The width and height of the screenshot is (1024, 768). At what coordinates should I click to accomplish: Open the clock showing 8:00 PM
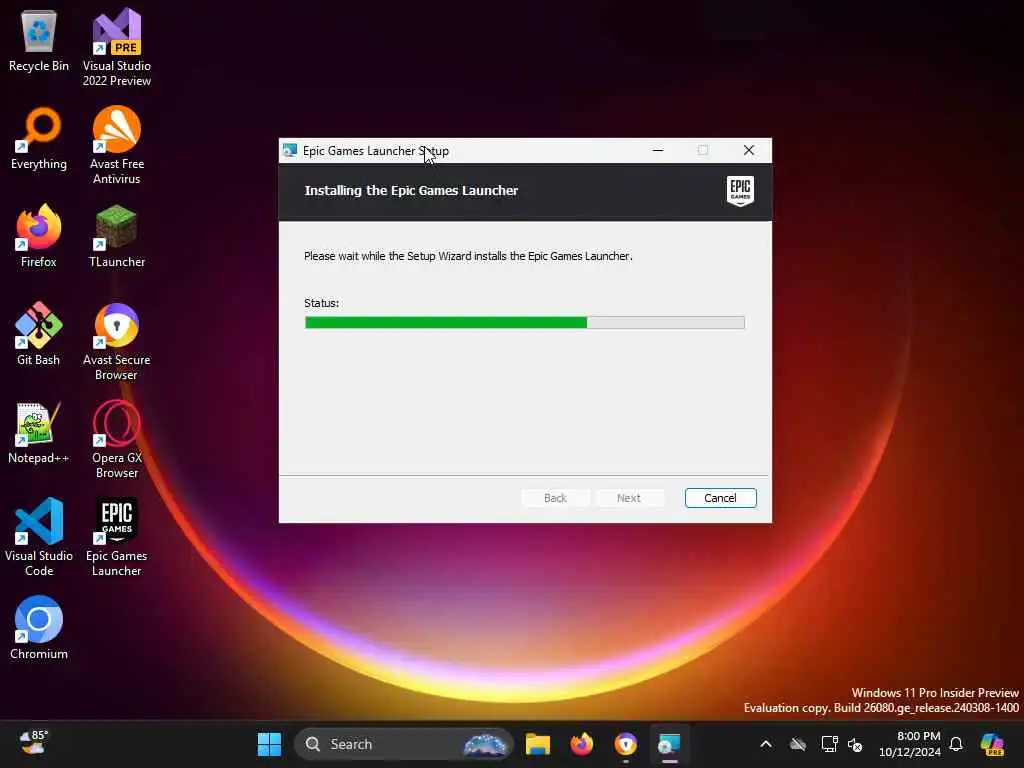coord(910,744)
